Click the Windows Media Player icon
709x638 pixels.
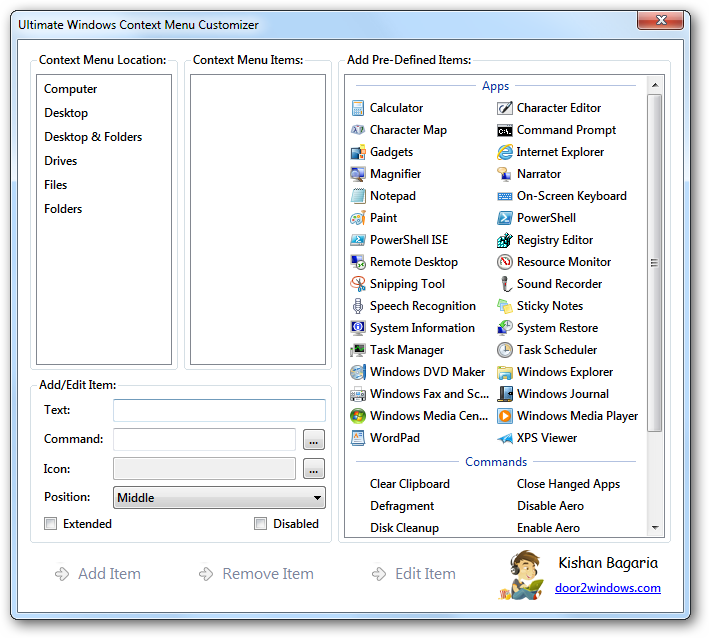click(506, 416)
